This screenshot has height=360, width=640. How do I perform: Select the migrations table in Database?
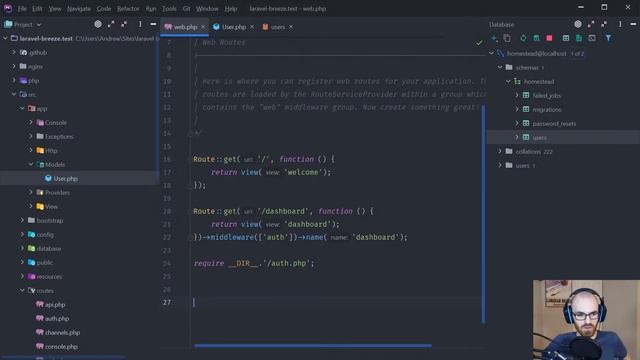point(547,109)
